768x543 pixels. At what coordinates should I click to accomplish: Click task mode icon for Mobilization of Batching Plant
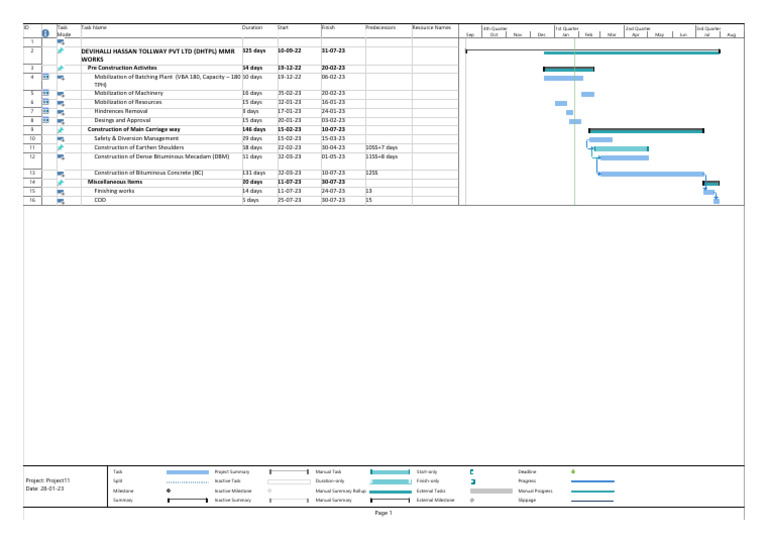coord(61,77)
